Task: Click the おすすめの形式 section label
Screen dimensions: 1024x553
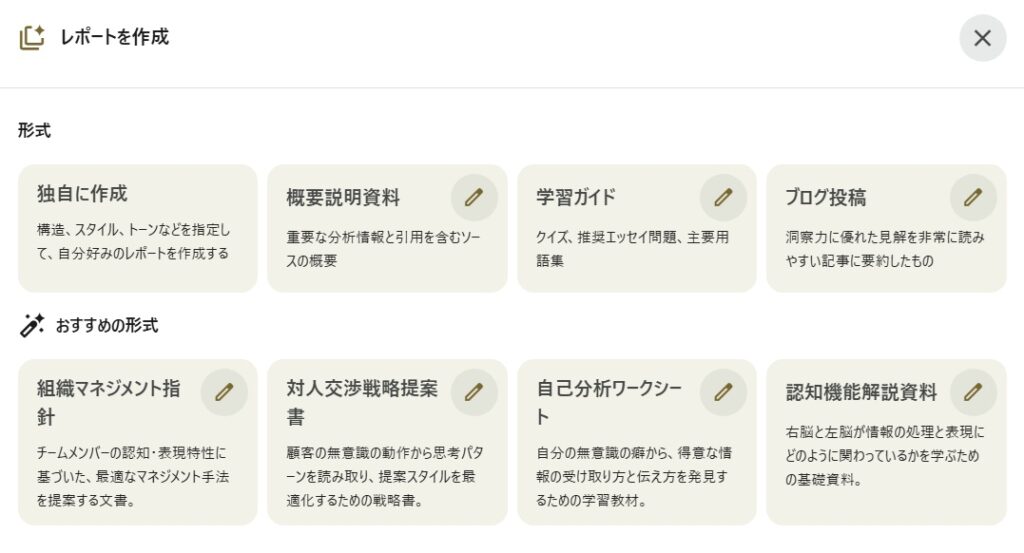Action: tap(107, 325)
